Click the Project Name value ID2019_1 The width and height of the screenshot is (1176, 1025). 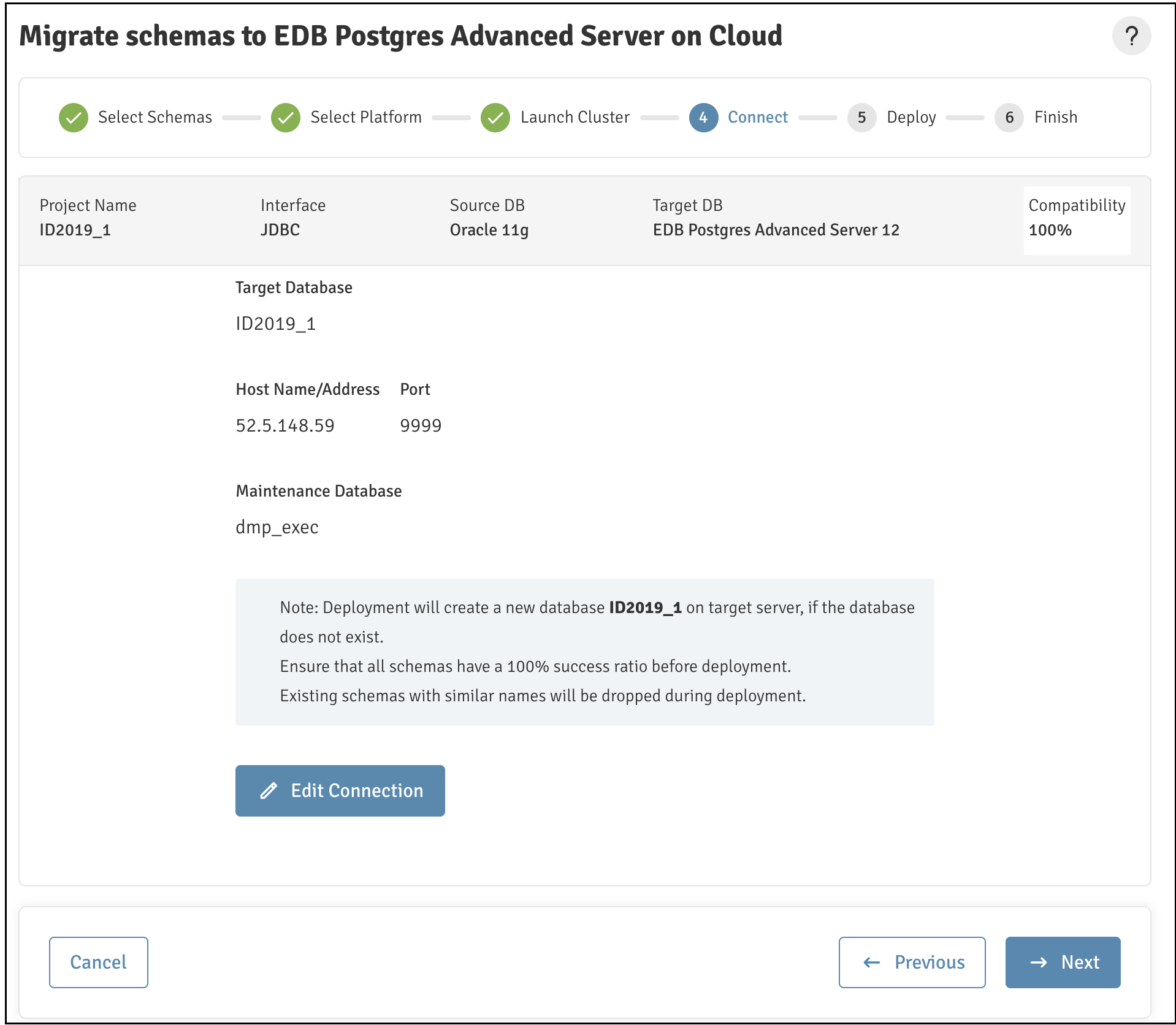point(75,230)
